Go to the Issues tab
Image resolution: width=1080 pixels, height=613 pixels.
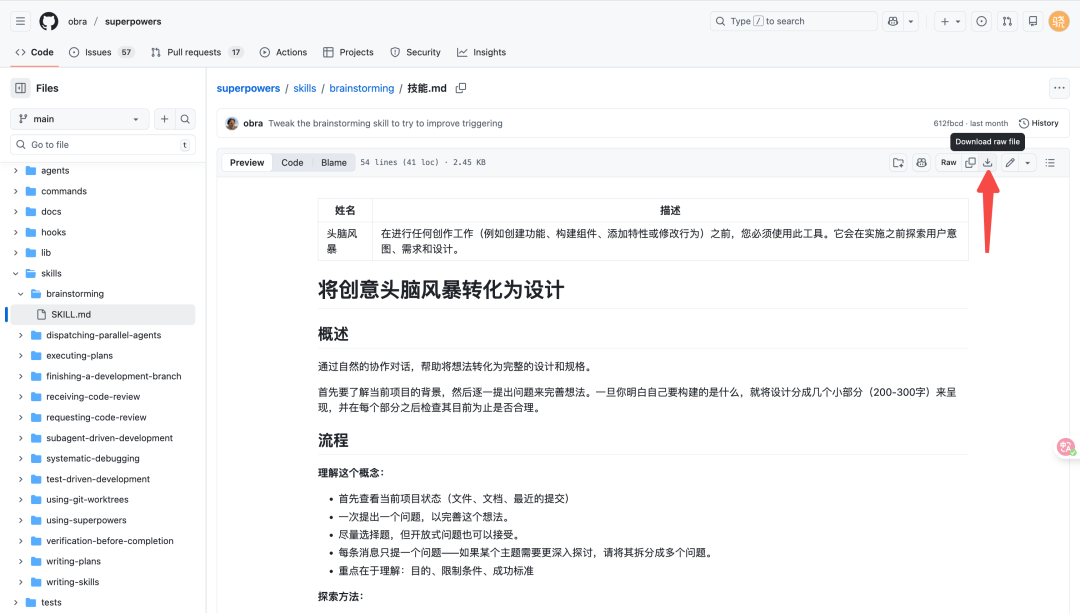click(x=98, y=52)
